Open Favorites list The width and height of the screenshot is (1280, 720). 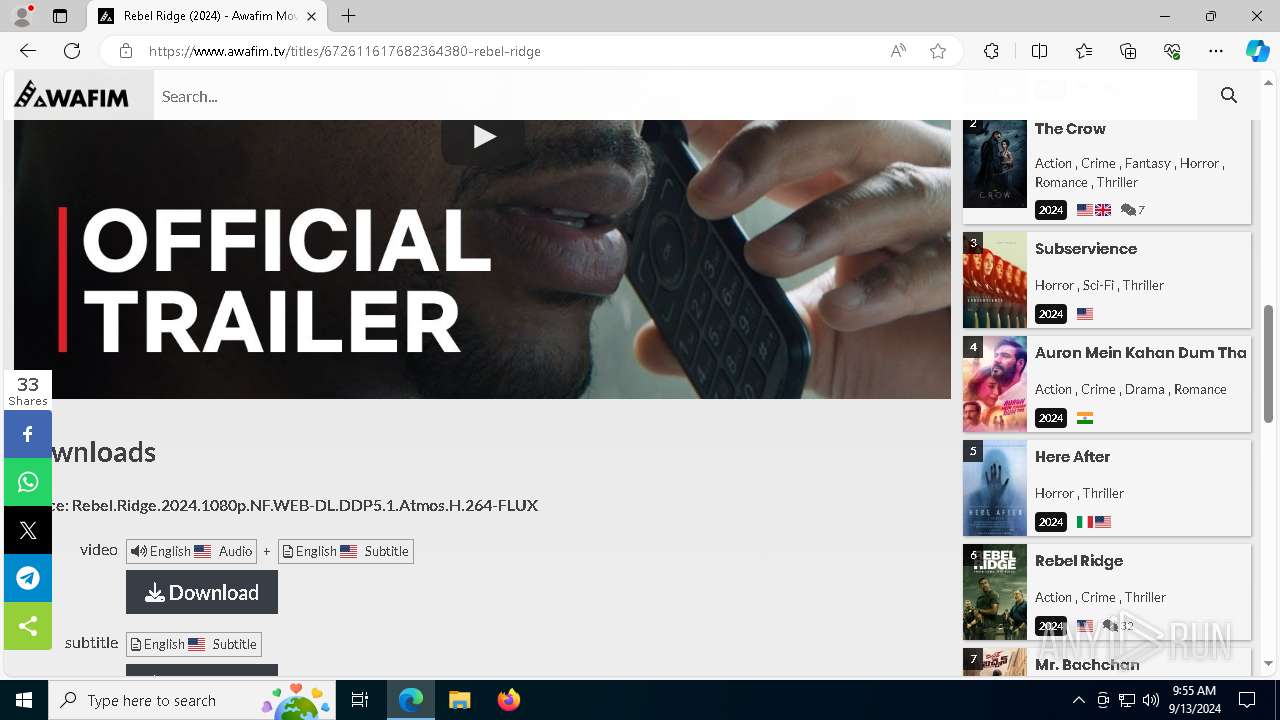[1084, 51]
